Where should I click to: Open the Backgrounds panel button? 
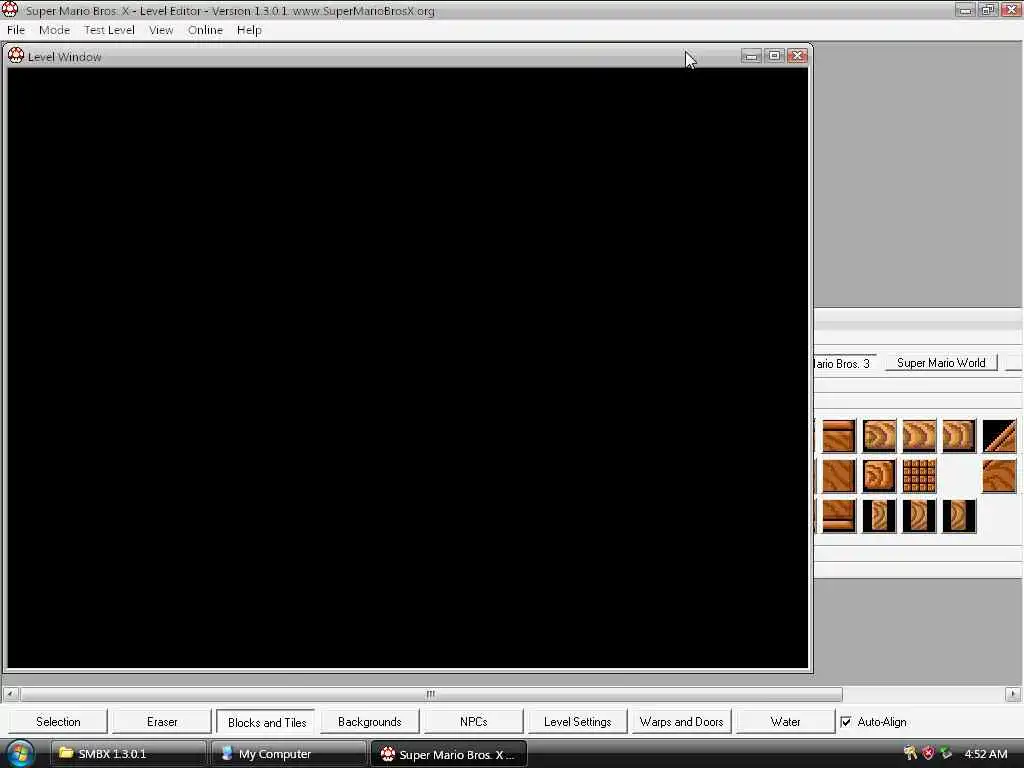pos(370,722)
